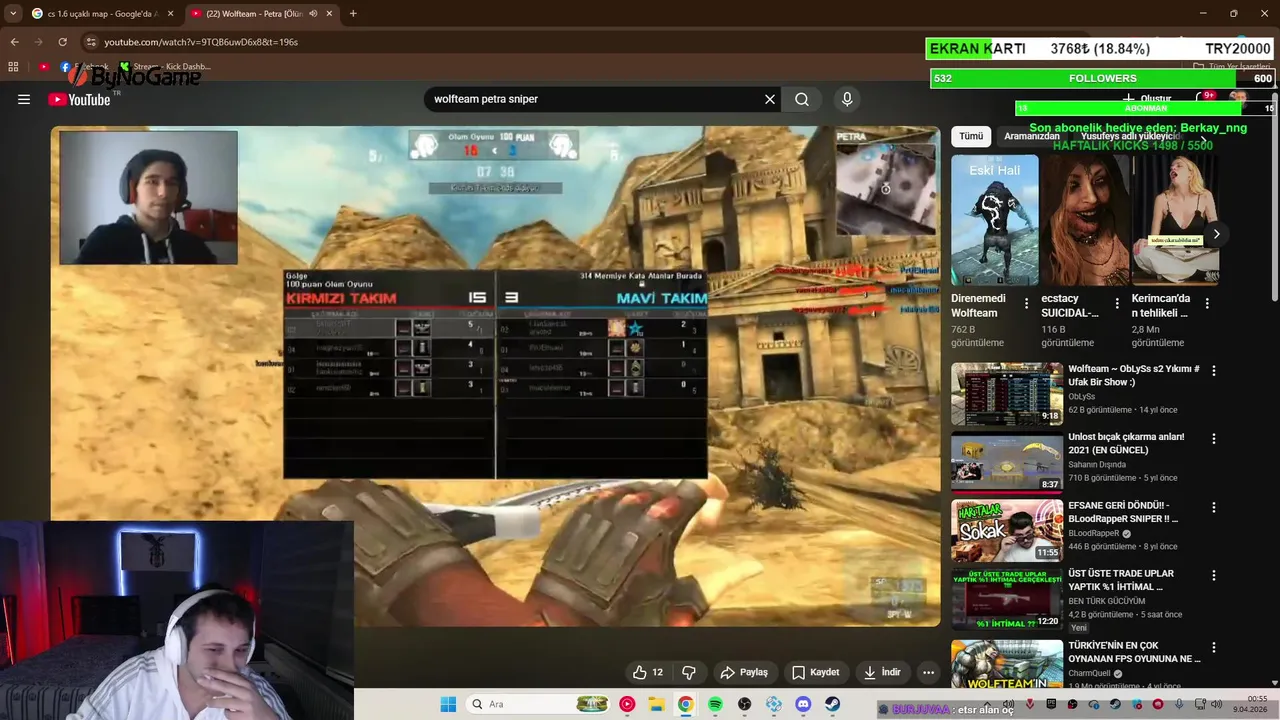Open options for Direnemedi Wolfteam short
Image resolution: width=1280 pixels, height=720 pixels.
pyautogui.click(x=1026, y=303)
